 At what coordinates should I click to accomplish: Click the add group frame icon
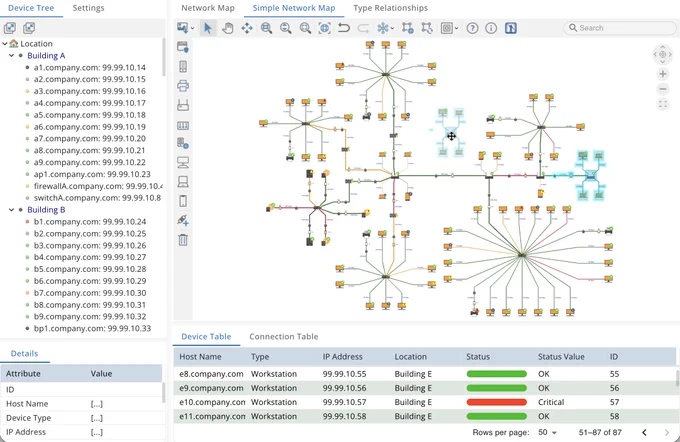tap(407, 28)
